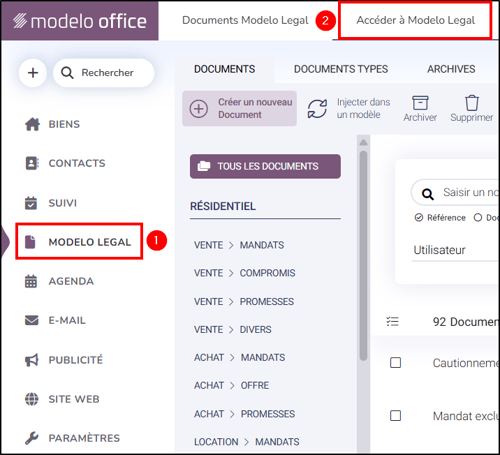The image size is (500, 455).
Task: Click the scrollbar up arrow
Action: tap(363, 142)
